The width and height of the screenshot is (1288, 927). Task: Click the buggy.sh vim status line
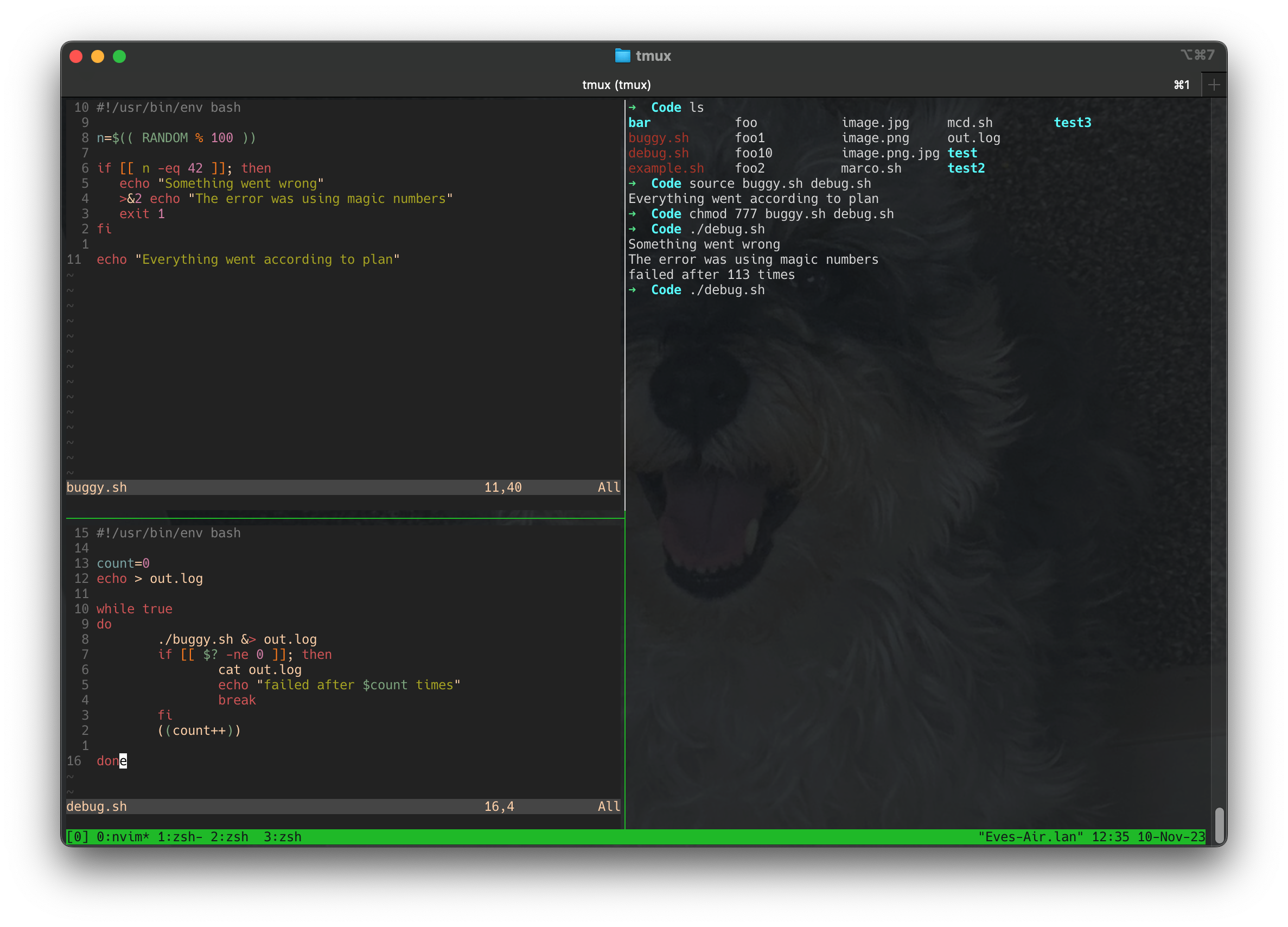pos(97,487)
